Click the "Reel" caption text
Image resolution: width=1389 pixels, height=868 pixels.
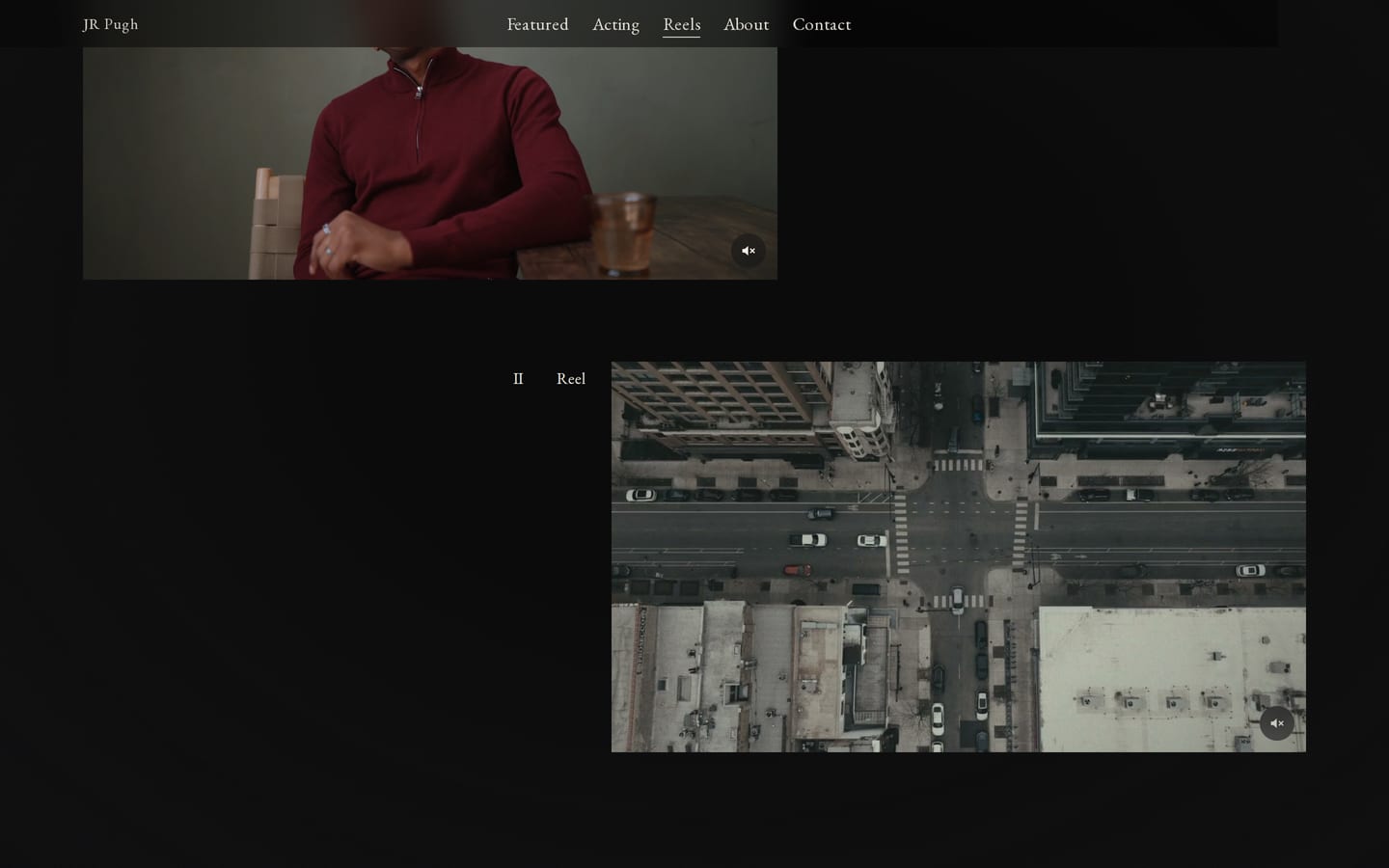(571, 379)
